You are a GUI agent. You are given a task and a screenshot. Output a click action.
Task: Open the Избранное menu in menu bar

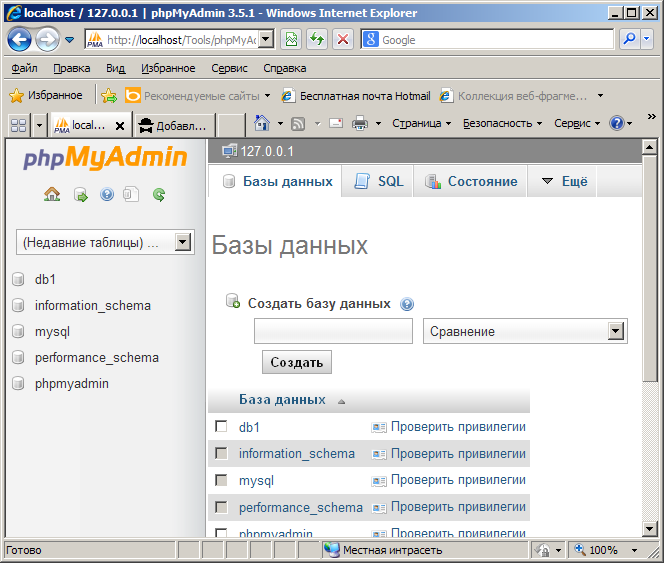(168, 68)
